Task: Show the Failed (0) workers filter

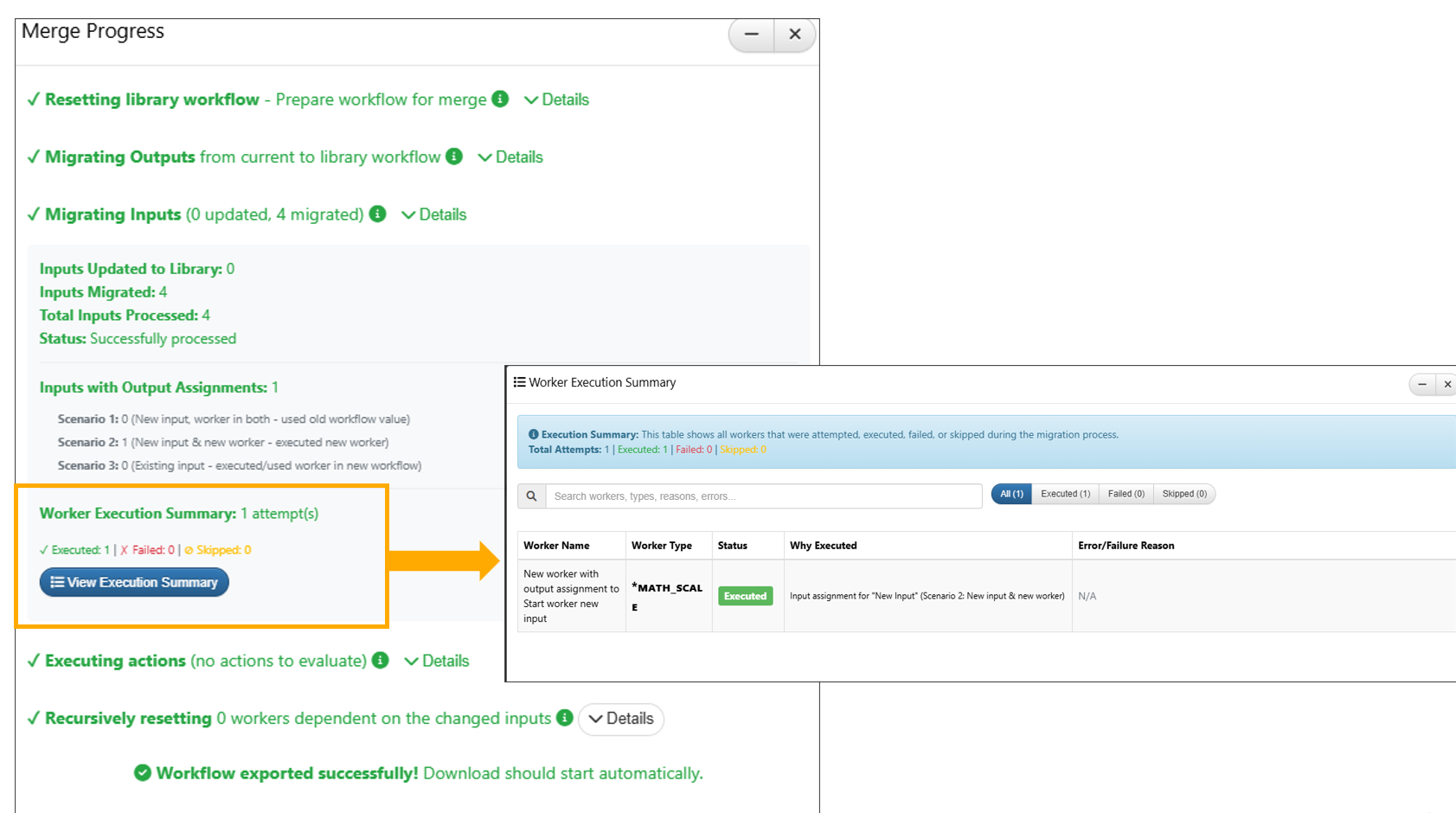Action: 1126,494
